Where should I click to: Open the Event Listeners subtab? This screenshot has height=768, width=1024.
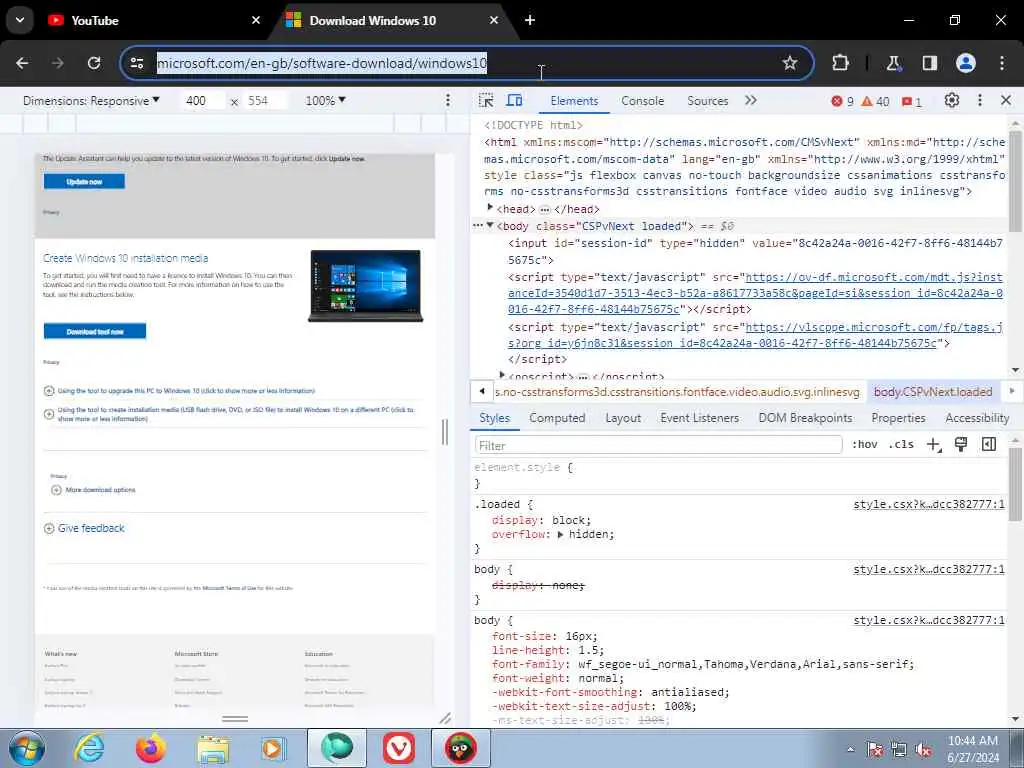point(699,418)
